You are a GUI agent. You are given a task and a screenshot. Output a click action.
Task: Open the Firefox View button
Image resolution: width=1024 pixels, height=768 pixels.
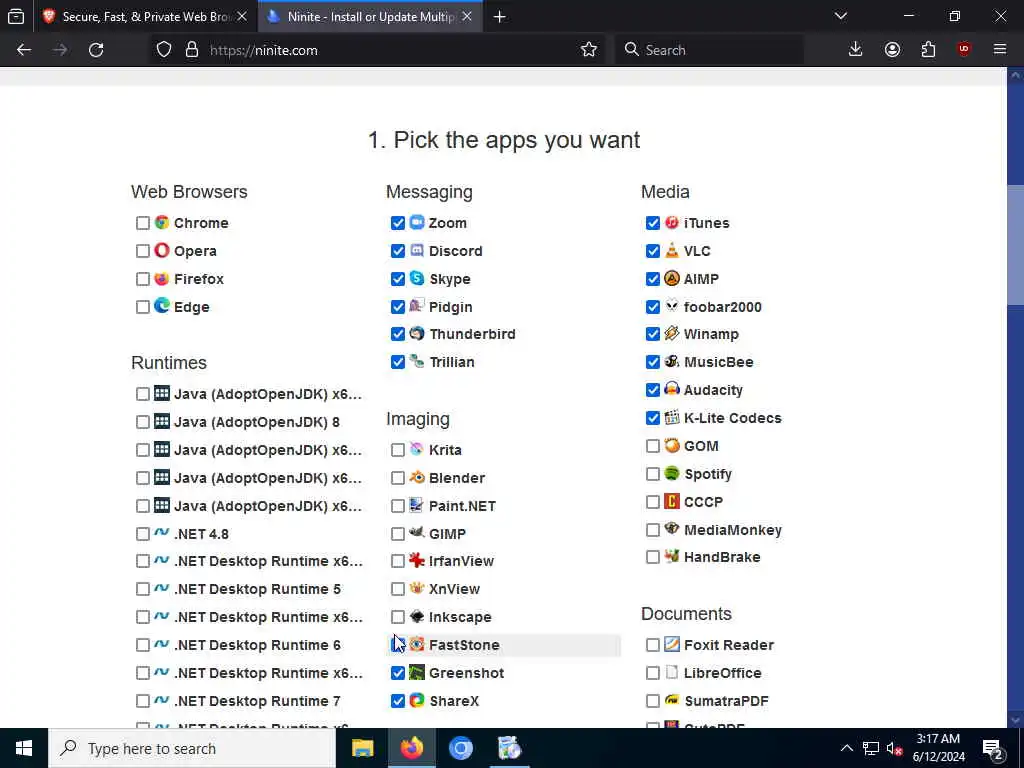click(x=16, y=16)
